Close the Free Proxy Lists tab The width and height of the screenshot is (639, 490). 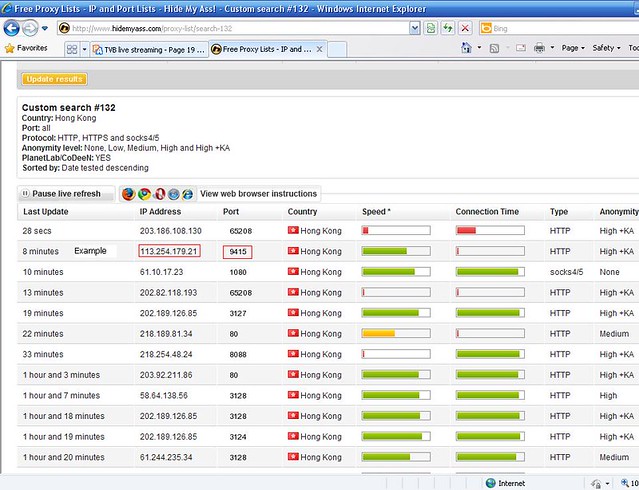(x=320, y=49)
